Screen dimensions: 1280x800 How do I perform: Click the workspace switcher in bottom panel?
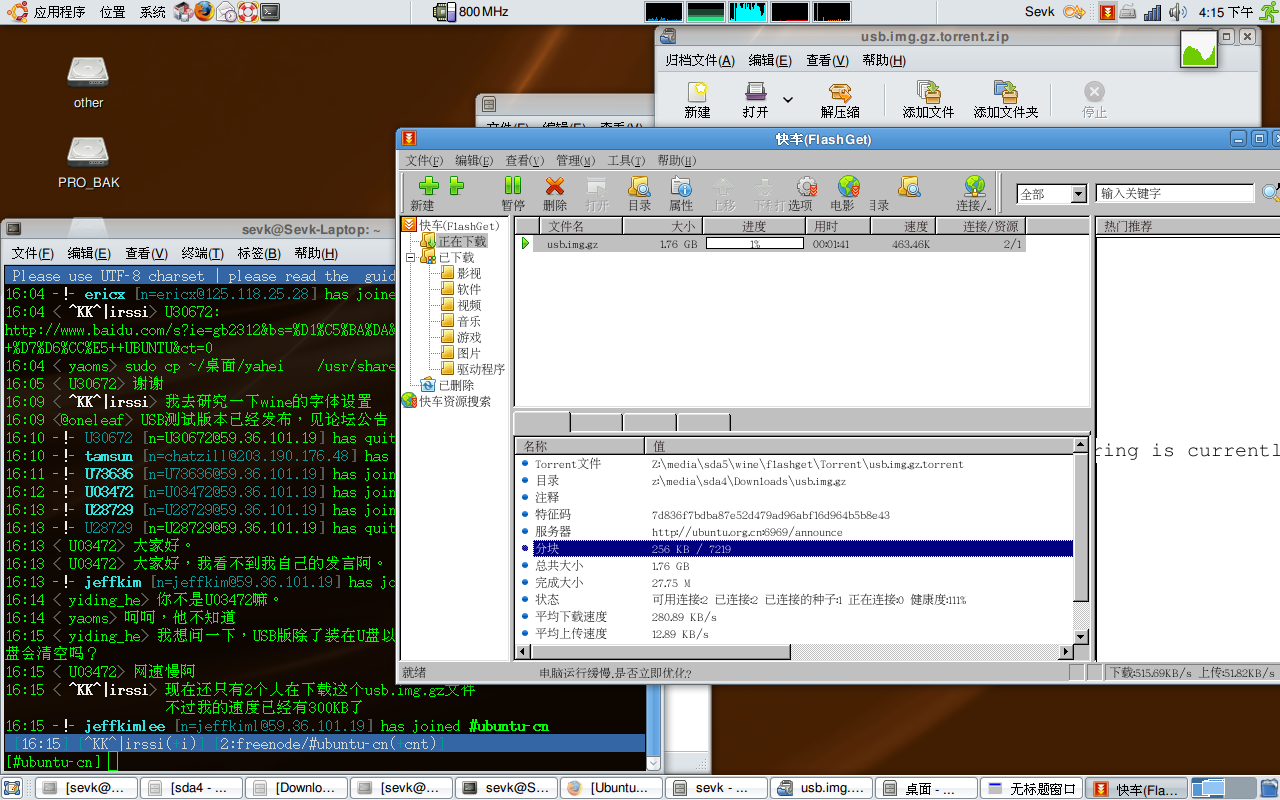[1221, 788]
